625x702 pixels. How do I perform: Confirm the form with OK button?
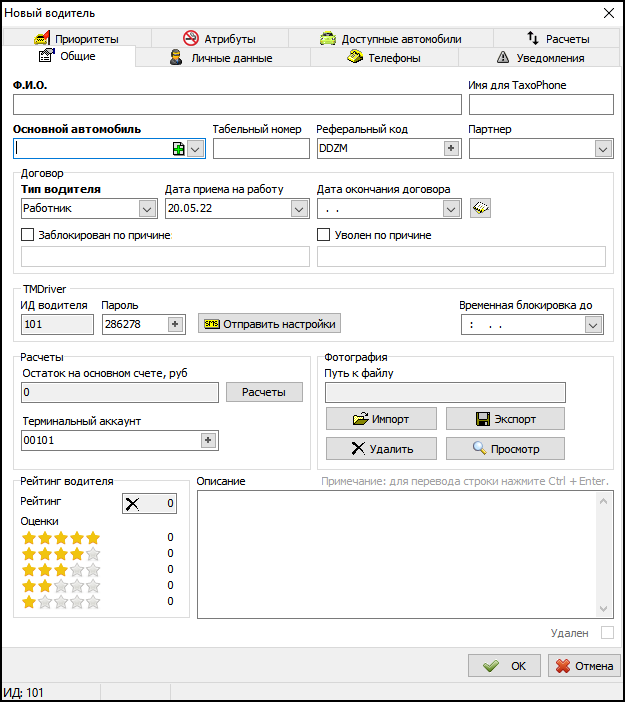504,665
